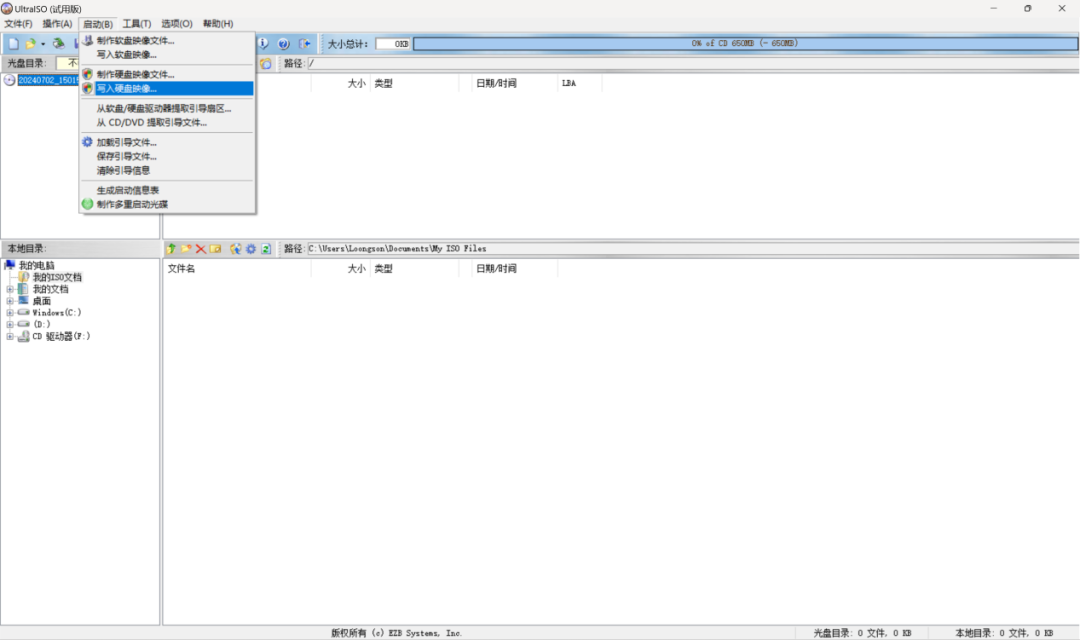Select 我的电脑 in local tree
The width and height of the screenshot is (1080, 640).
click(37, 265)
